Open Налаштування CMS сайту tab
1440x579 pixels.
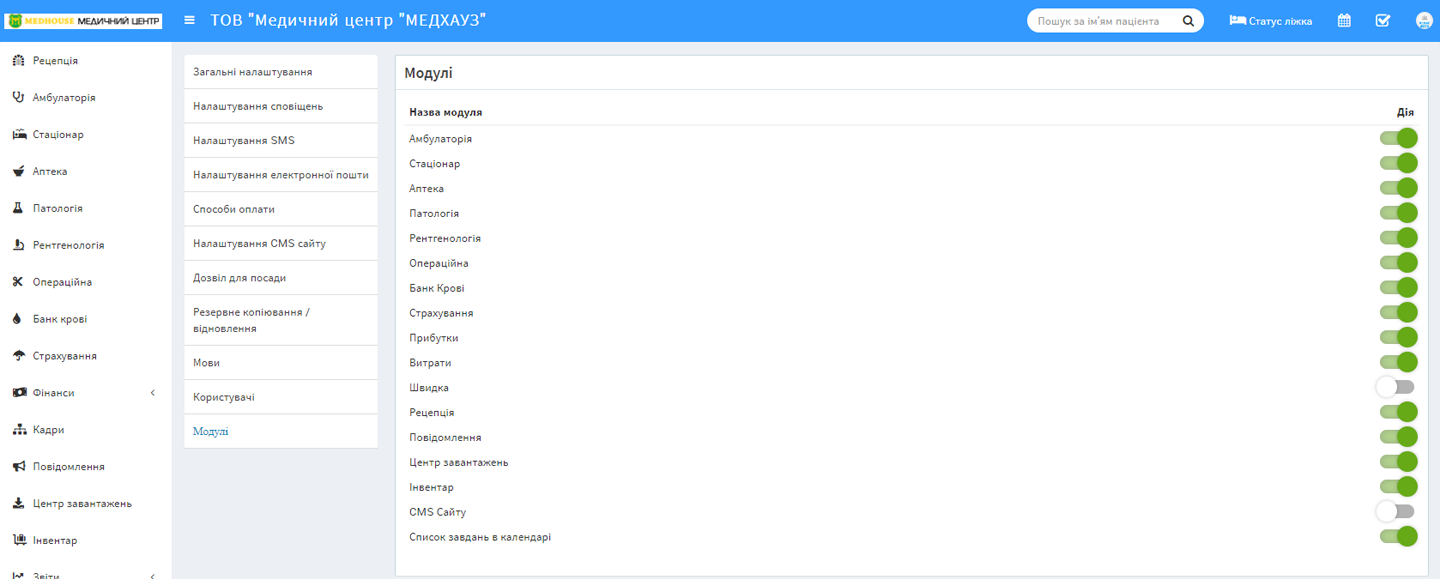pyautogui.click(x=281, y=243)
